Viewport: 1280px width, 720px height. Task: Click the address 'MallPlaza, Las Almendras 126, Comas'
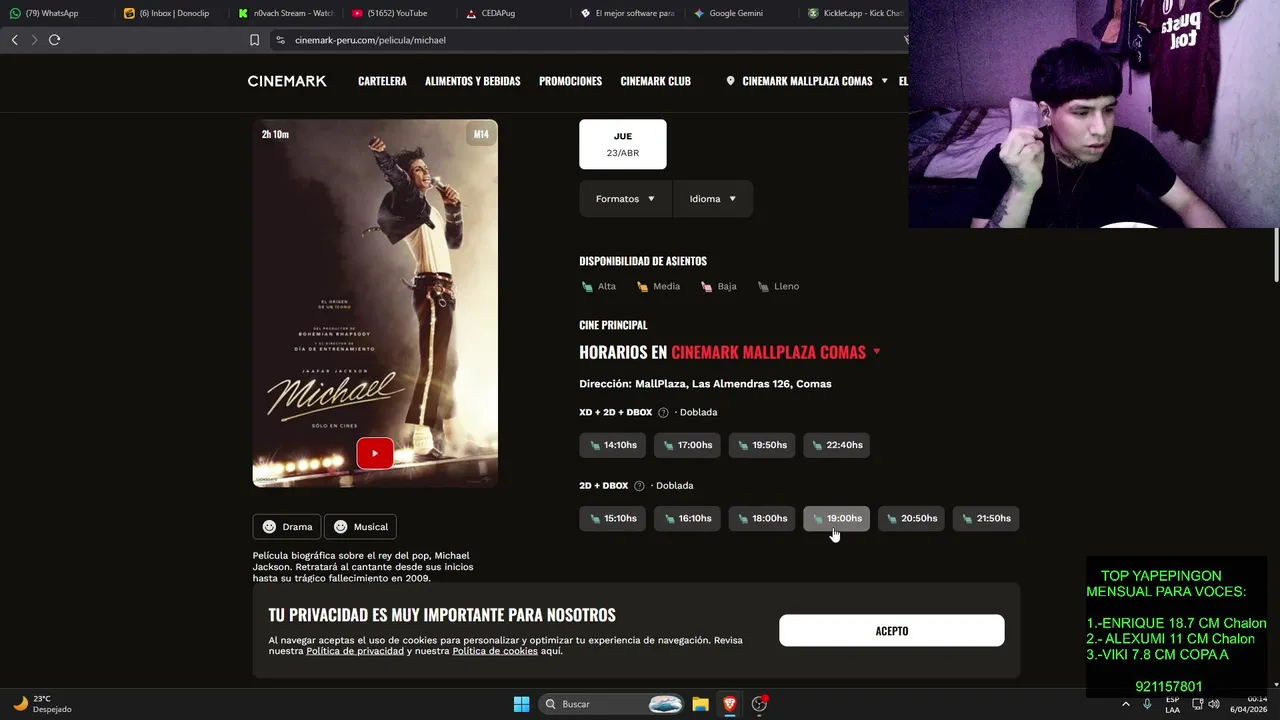[733, 384]
